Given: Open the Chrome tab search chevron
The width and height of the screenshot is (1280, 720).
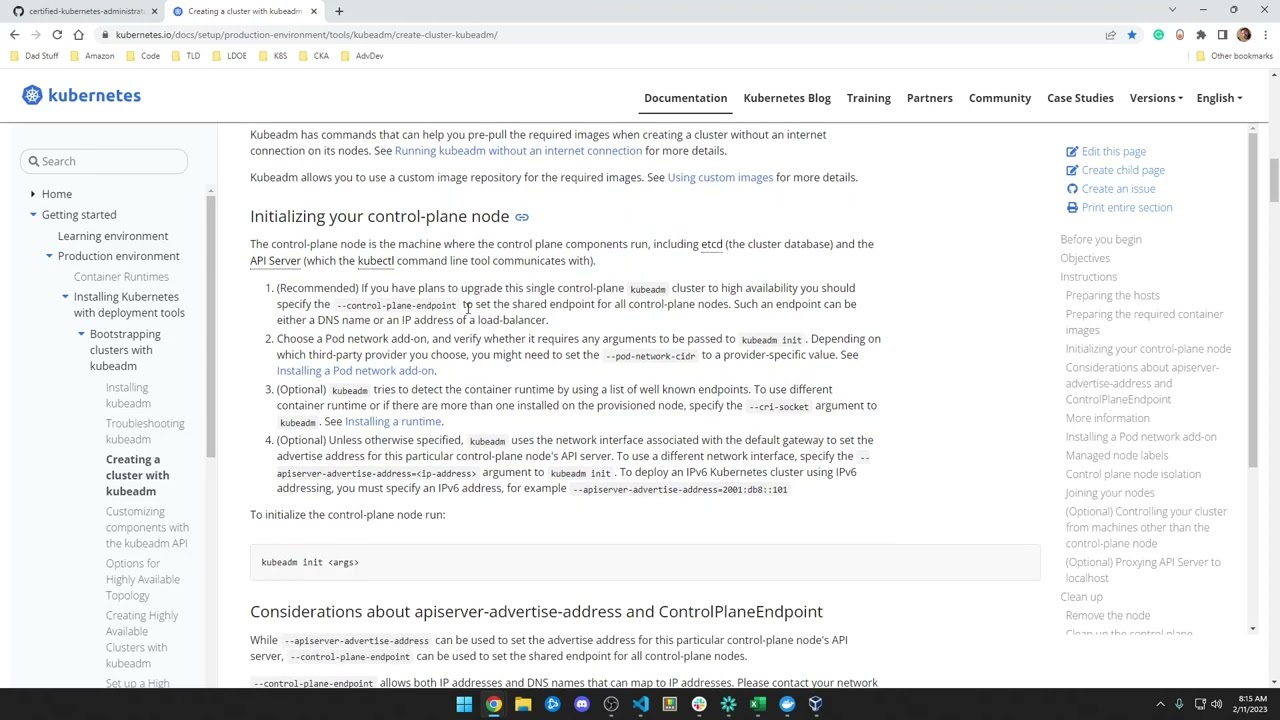Looking at the screenshot, I should (x=1172, y=10).
